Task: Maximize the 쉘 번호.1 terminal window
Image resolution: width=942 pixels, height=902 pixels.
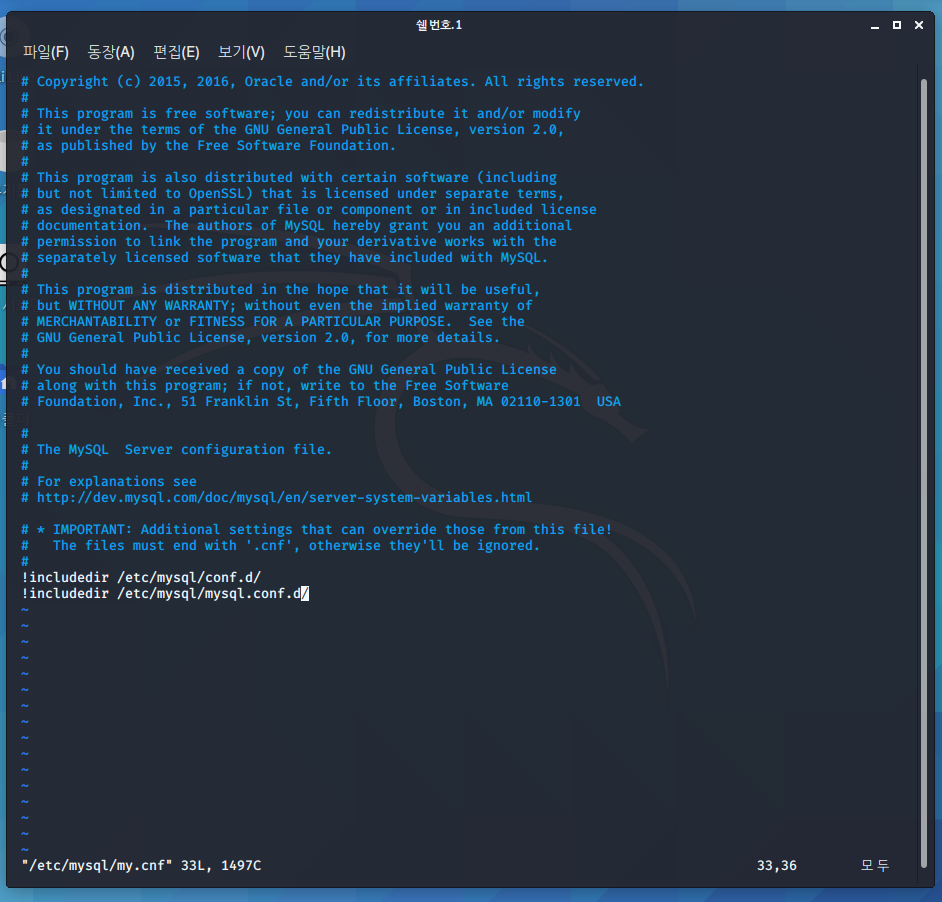Action: coord(897,25)
